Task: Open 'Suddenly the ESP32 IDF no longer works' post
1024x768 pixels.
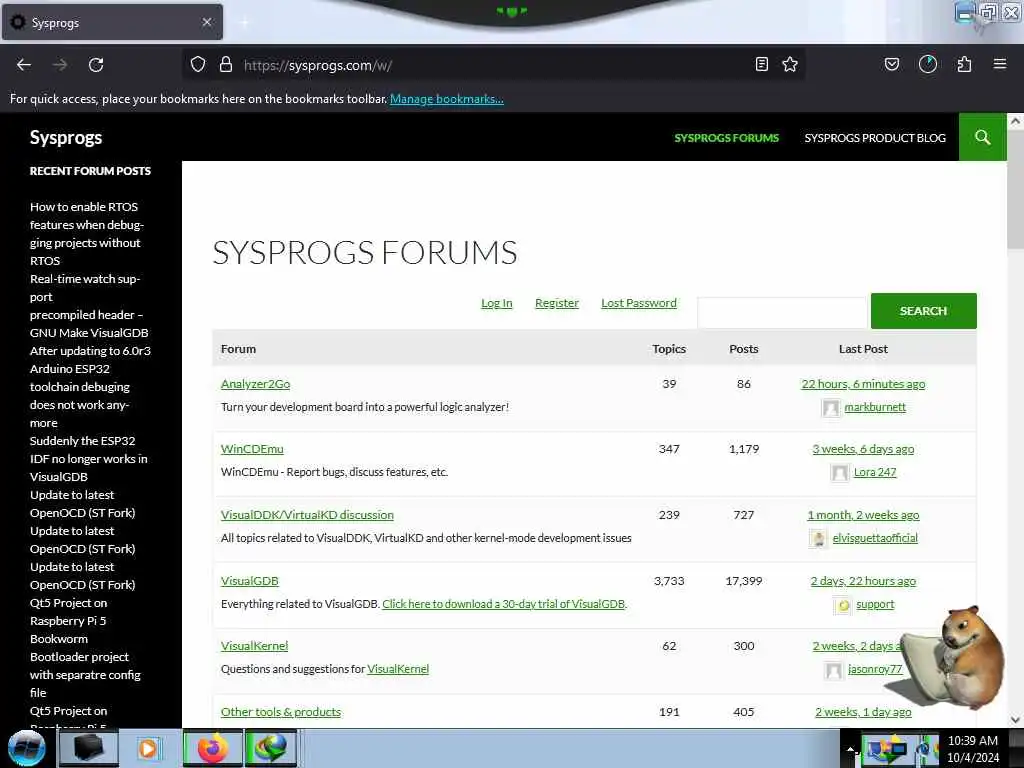Action: point(88,458)
